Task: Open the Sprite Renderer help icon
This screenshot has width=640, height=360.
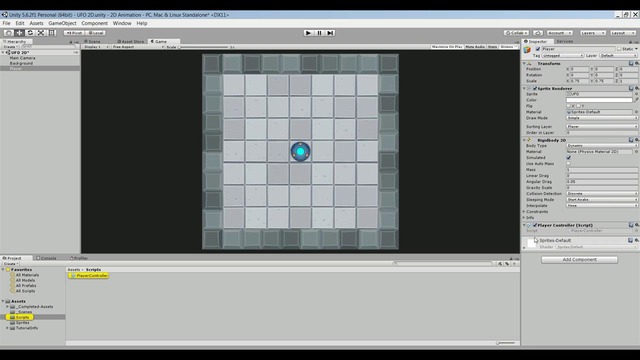Action: (x=631, y=88)
